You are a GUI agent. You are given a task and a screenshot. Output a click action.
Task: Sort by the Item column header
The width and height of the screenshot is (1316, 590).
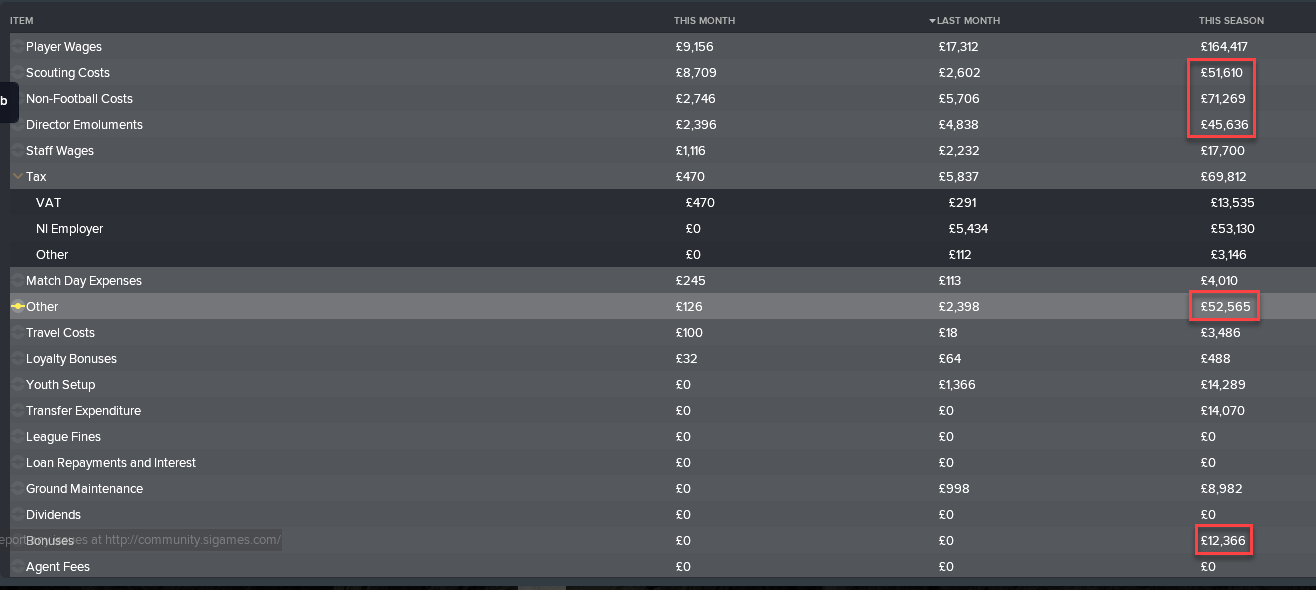coord(21,21)
